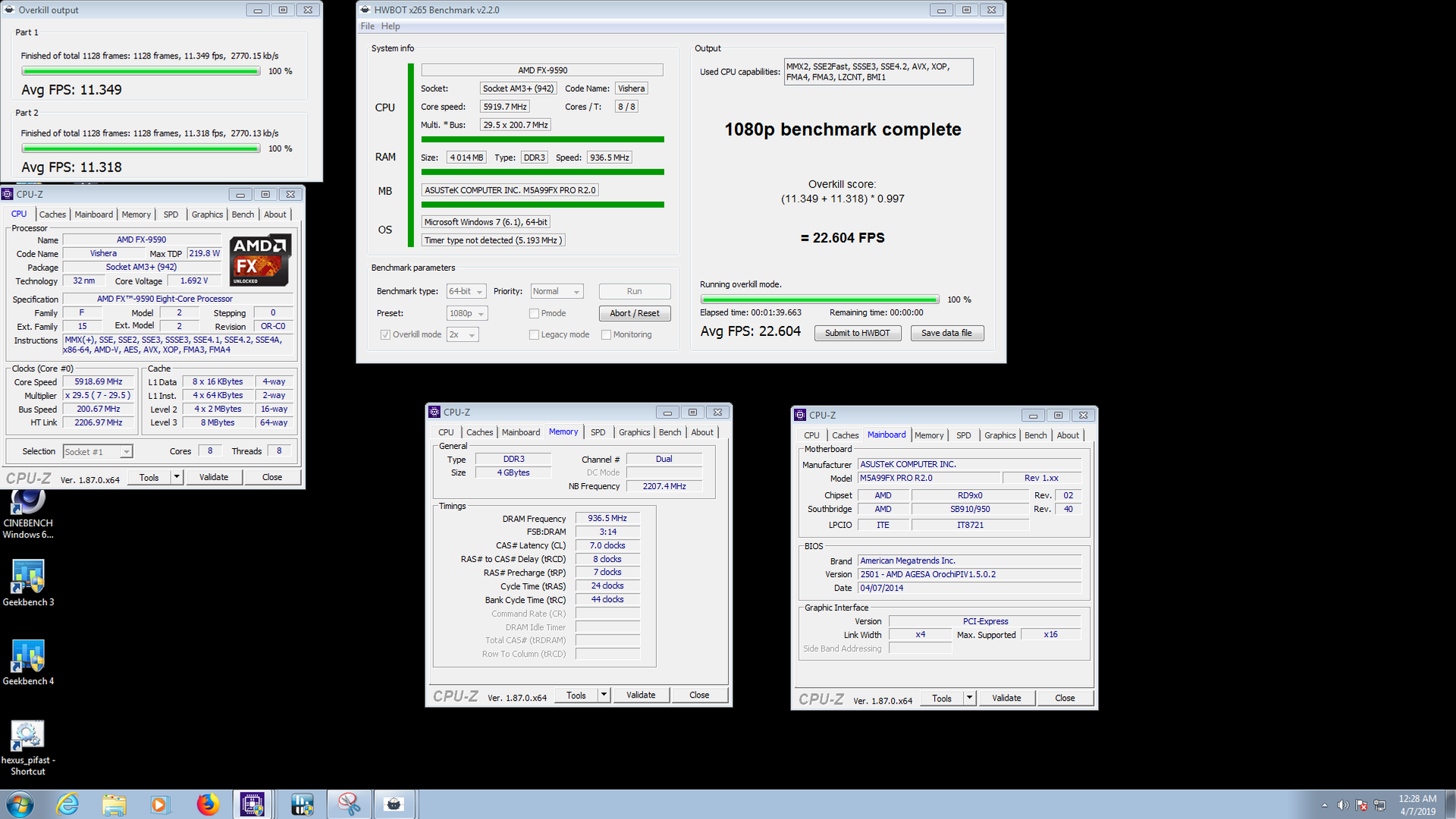Click the Run benchmark button
Viewport: 1456px width, 819px height.
pyautogui.click(x=635, y=291)
